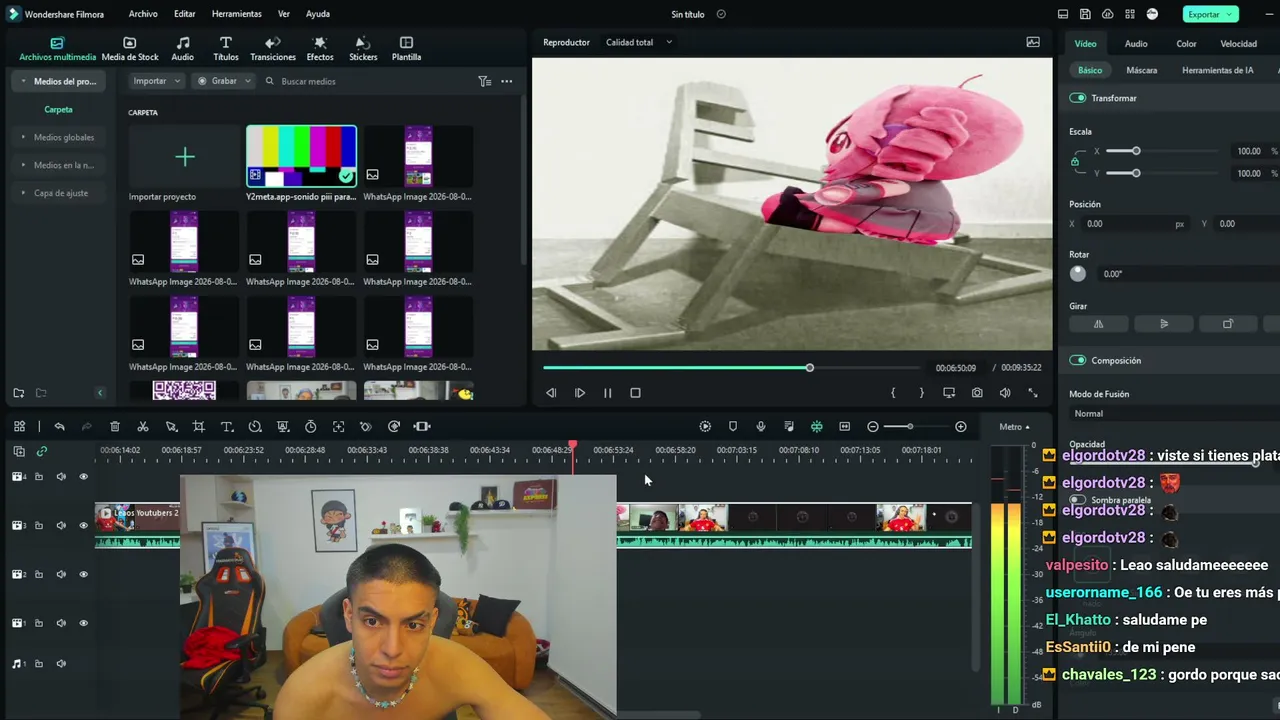
Task: Expand Medios globales tree item
Action: 23,137
